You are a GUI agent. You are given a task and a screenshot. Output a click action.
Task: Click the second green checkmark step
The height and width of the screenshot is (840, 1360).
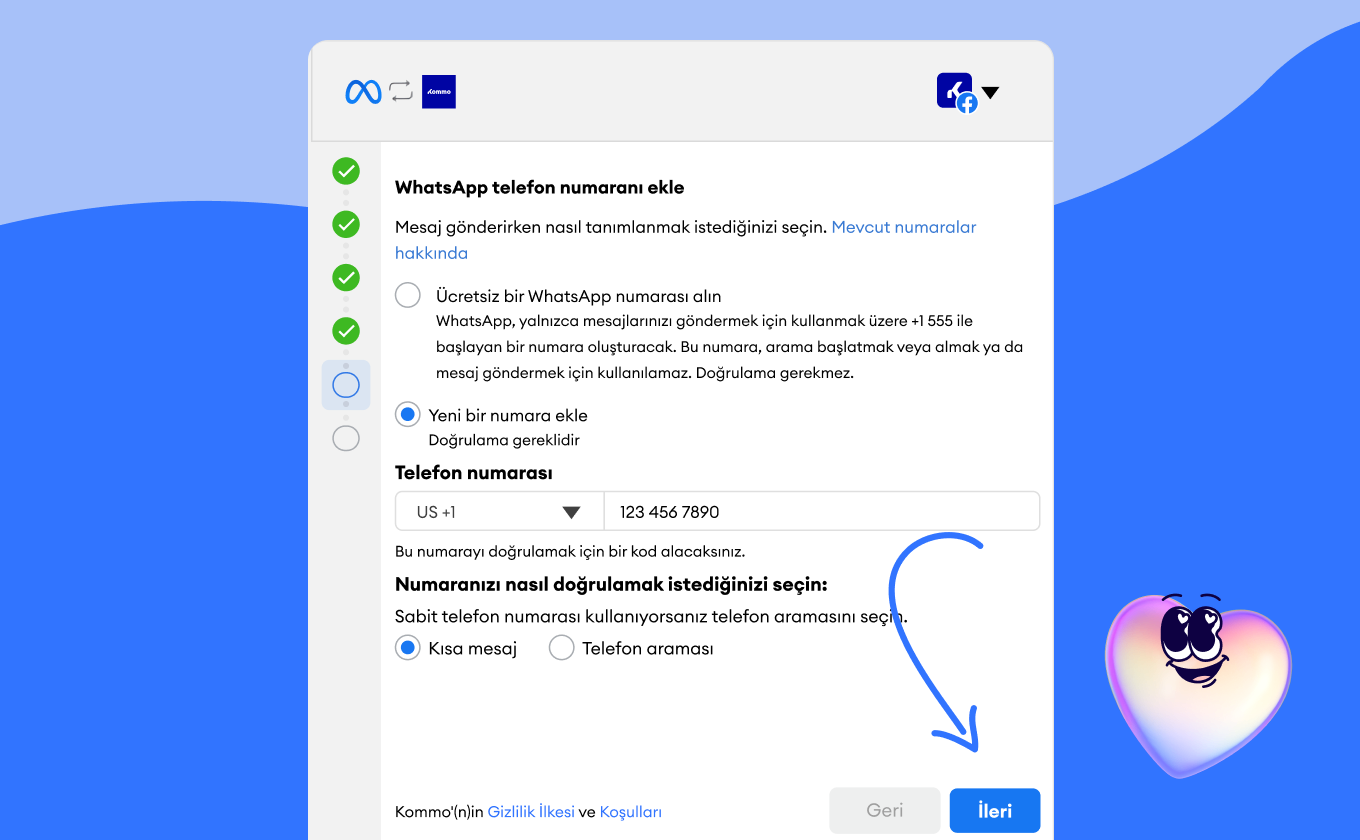point(346,224)
